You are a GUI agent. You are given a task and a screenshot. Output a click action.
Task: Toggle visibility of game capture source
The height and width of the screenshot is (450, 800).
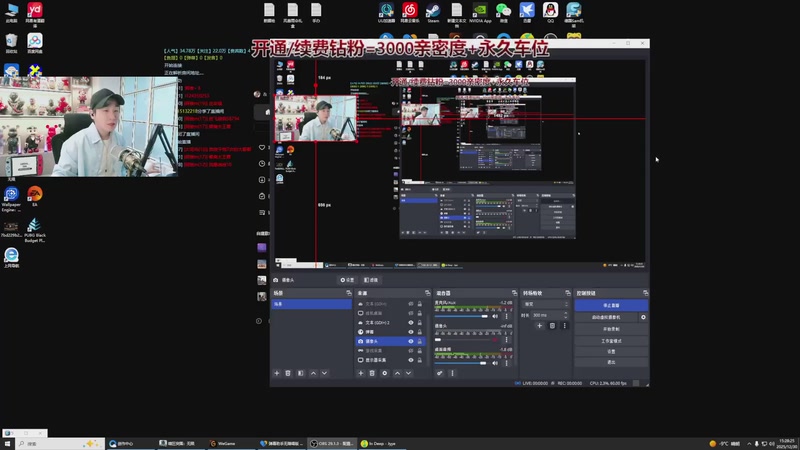[x=411, y=351]
